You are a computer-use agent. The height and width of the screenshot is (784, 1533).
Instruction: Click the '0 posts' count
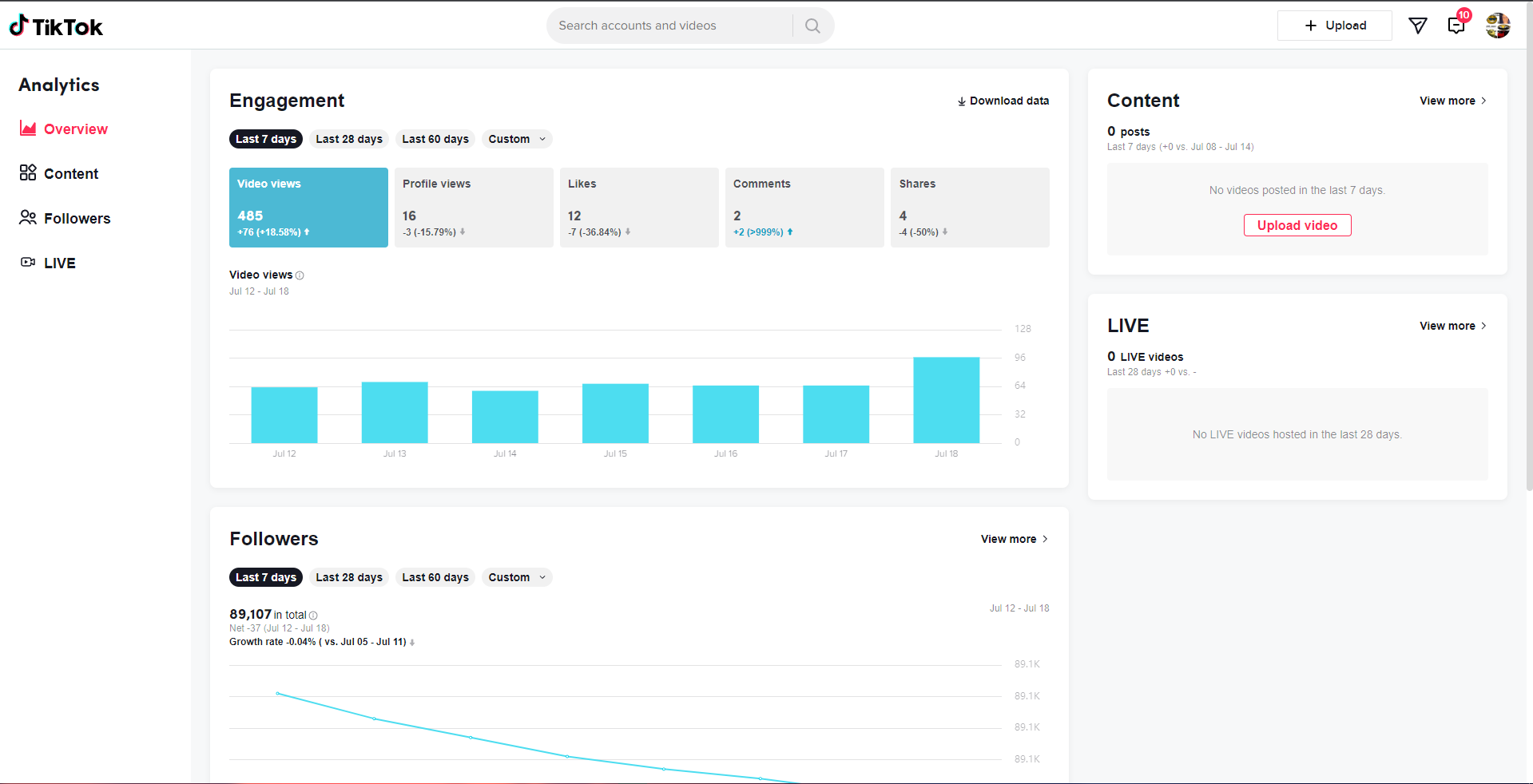tap(1129, 131)
